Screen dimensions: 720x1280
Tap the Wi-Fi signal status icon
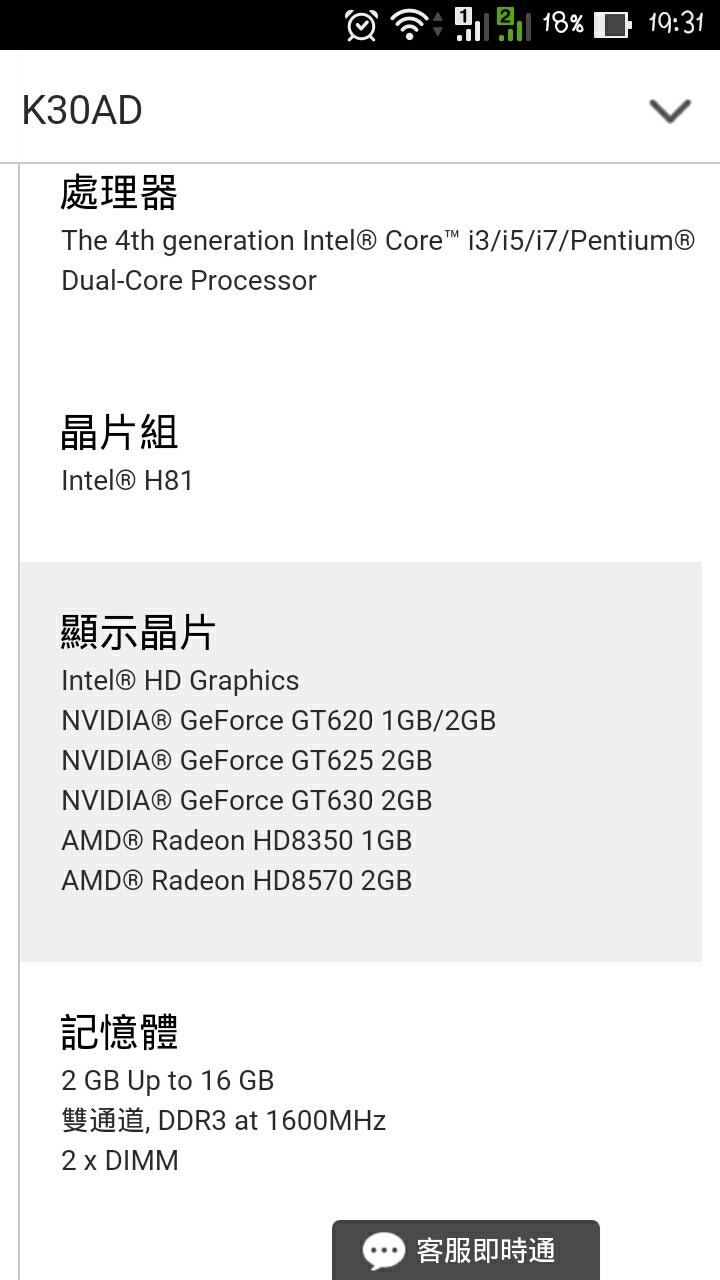pyautogui.click(x=411, y=24)
